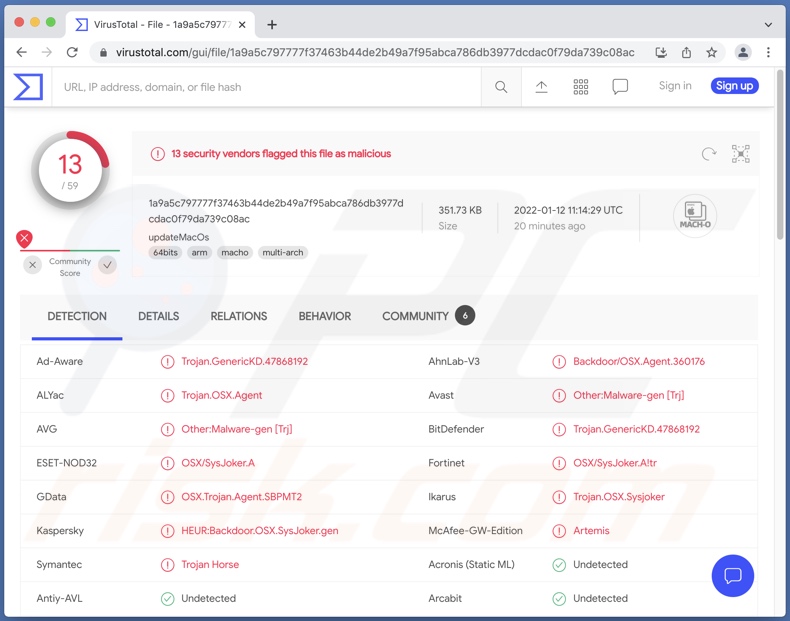Select the OSX.Trojan.Agent.SBPMT2 GData result
The width and height of the screenshot is (790, 621).
coord(241,497)
